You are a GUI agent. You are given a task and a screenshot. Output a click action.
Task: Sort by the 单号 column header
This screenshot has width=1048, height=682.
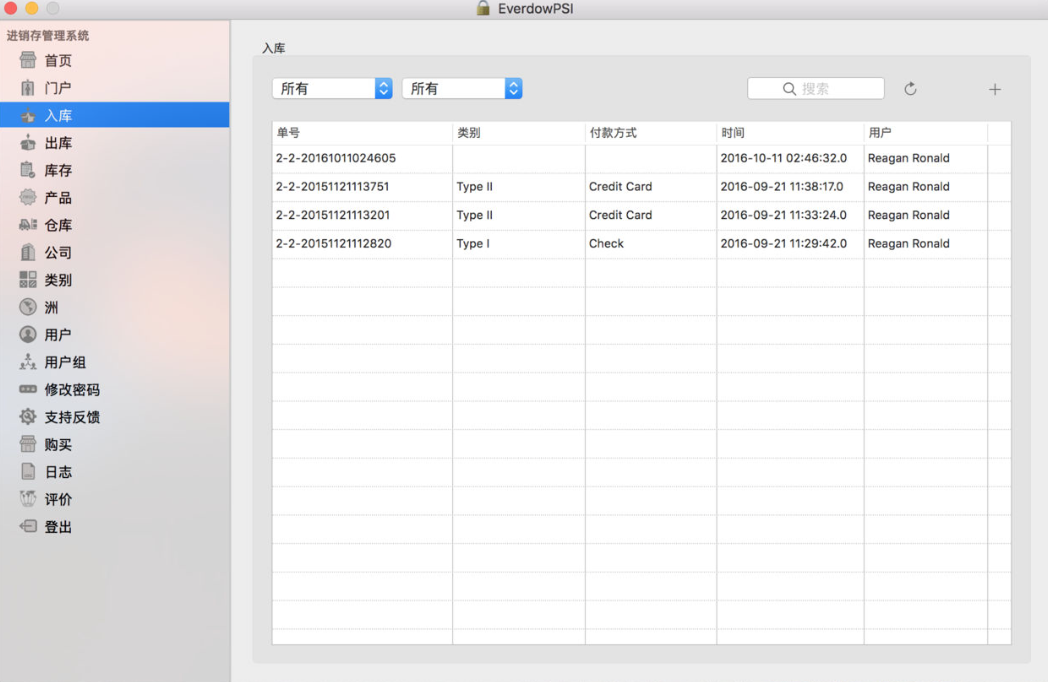click(x=362, y=132)
